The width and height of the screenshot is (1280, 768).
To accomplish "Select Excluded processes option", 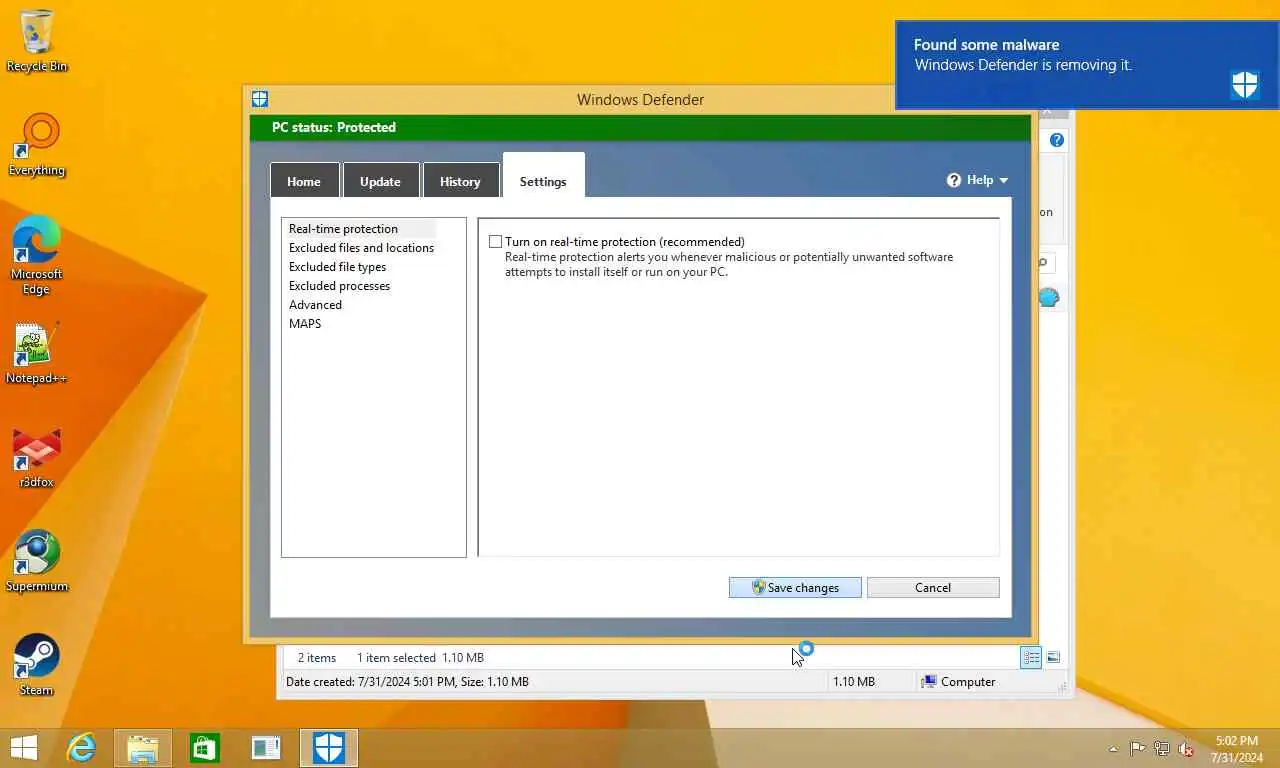I will coord(339,286).
